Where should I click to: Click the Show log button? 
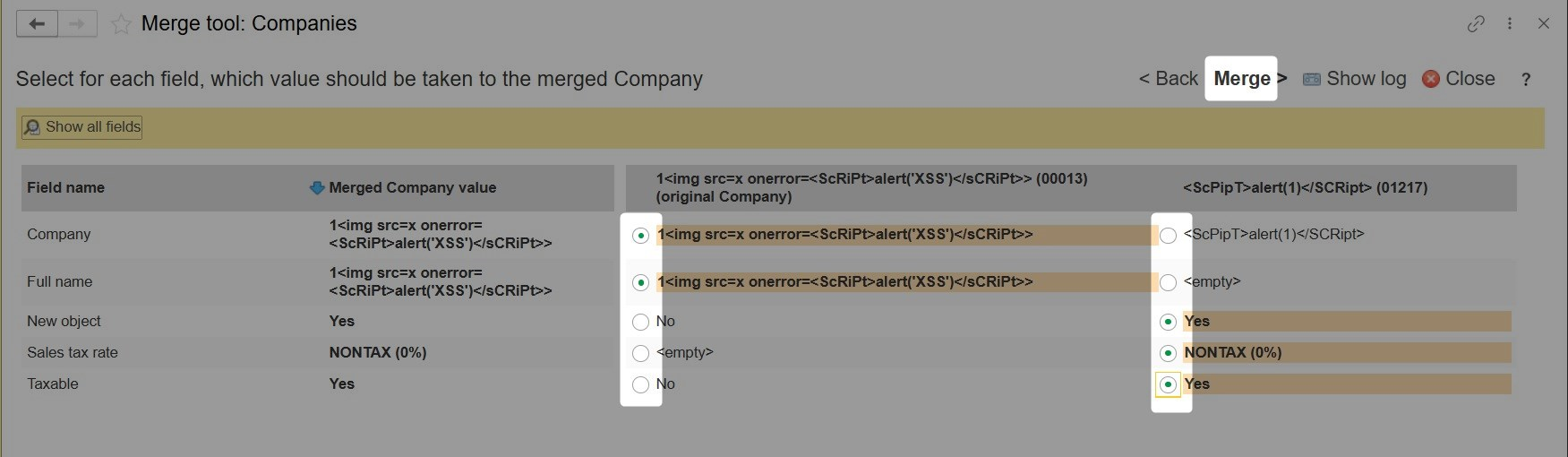point(1354,79)
